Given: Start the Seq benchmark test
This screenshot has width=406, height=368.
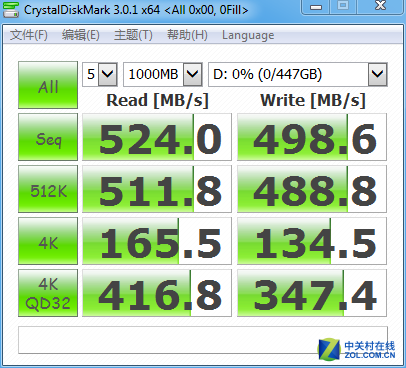Looking at the screenshot, I should [48, 137].
